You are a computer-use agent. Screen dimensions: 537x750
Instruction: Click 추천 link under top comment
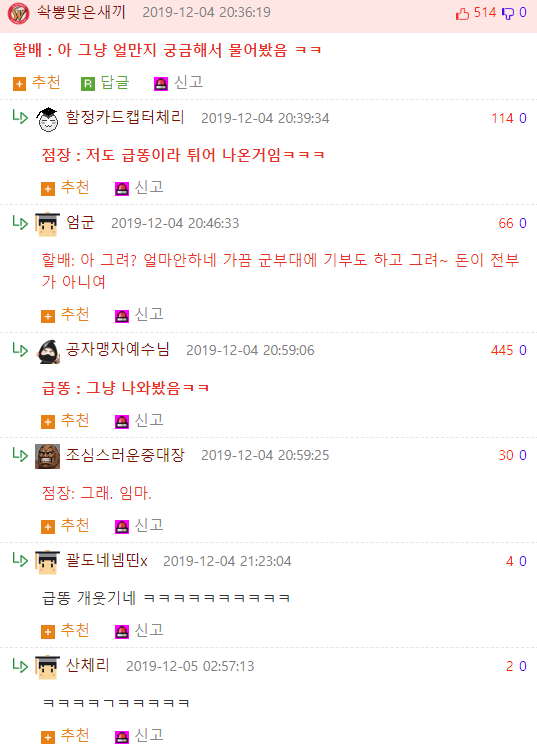click(x=46, y=83)
